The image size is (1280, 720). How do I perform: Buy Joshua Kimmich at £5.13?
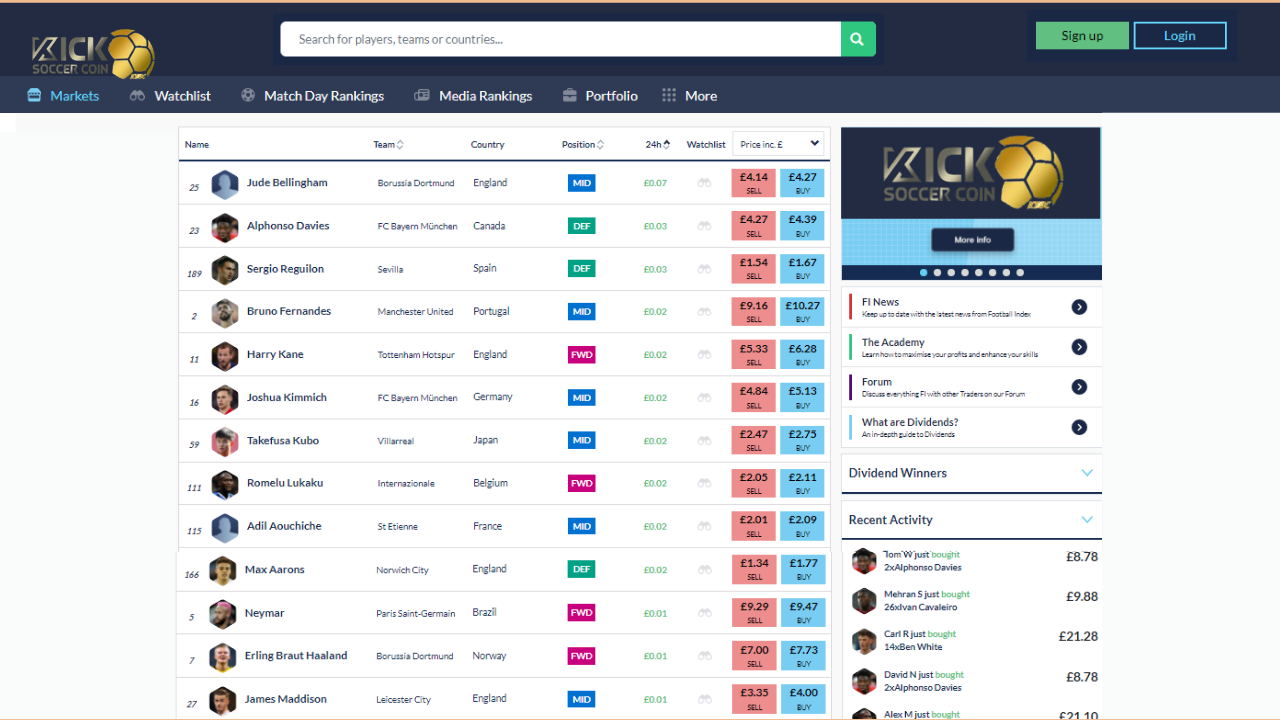(x=803, y=398)
